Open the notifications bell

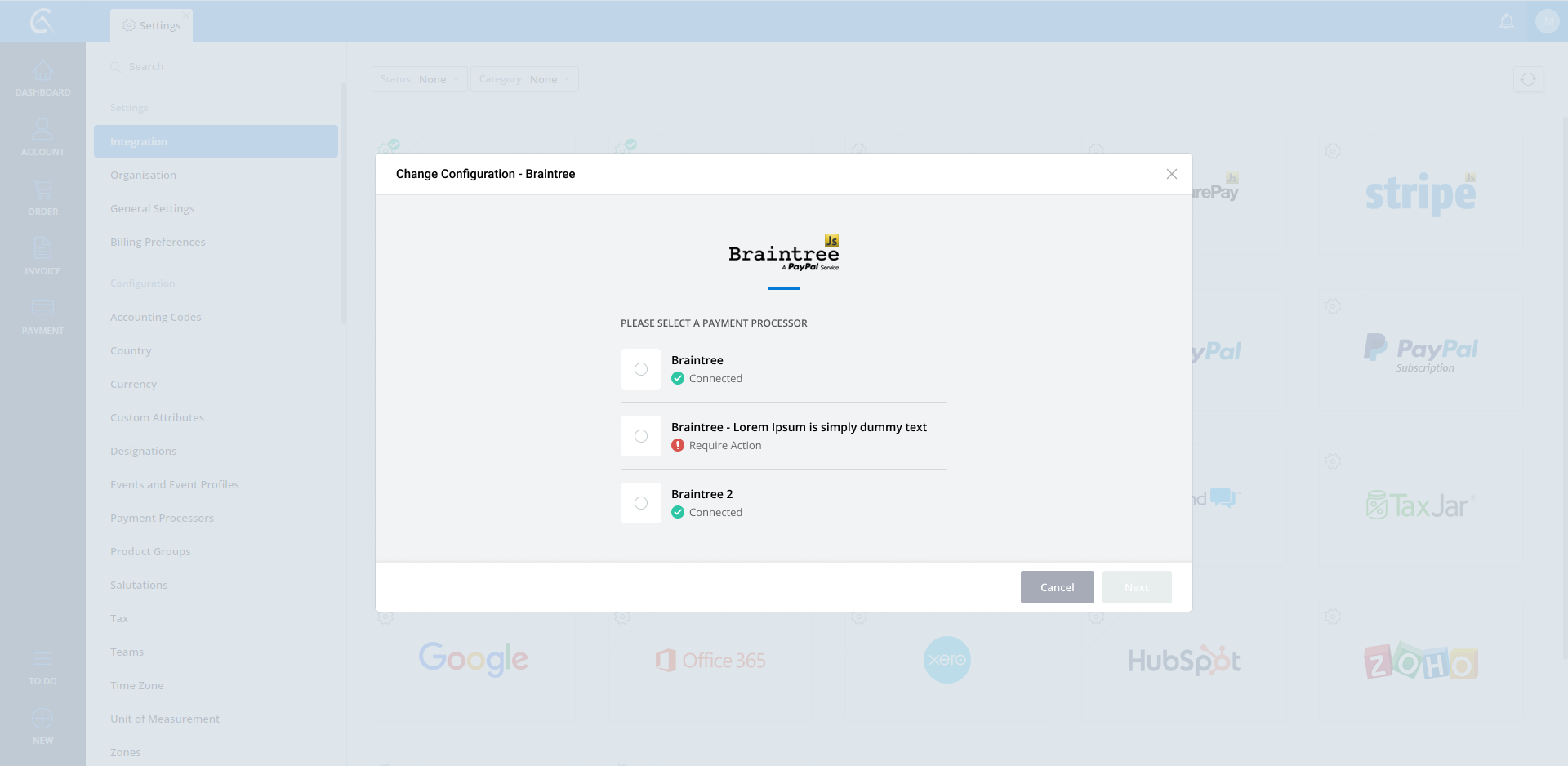(1507, 21)
